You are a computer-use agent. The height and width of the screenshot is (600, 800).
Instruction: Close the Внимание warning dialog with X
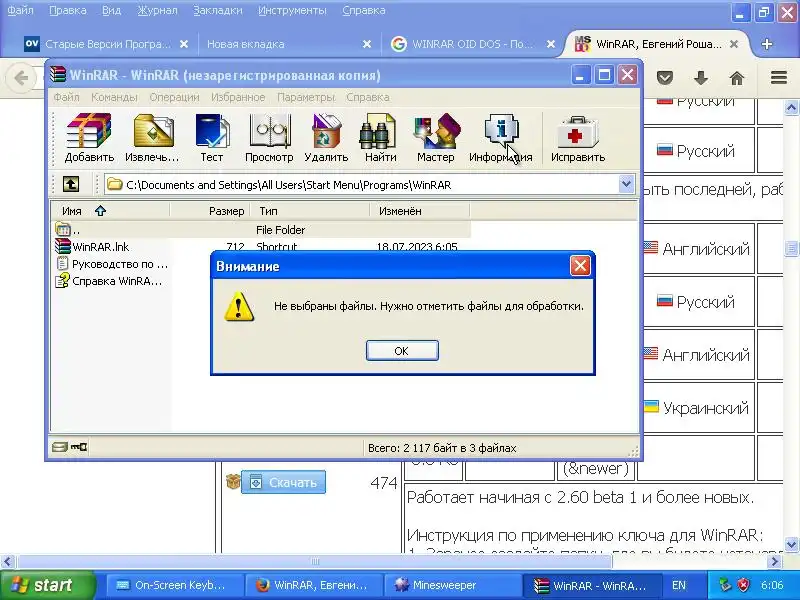tap(580, 266)
